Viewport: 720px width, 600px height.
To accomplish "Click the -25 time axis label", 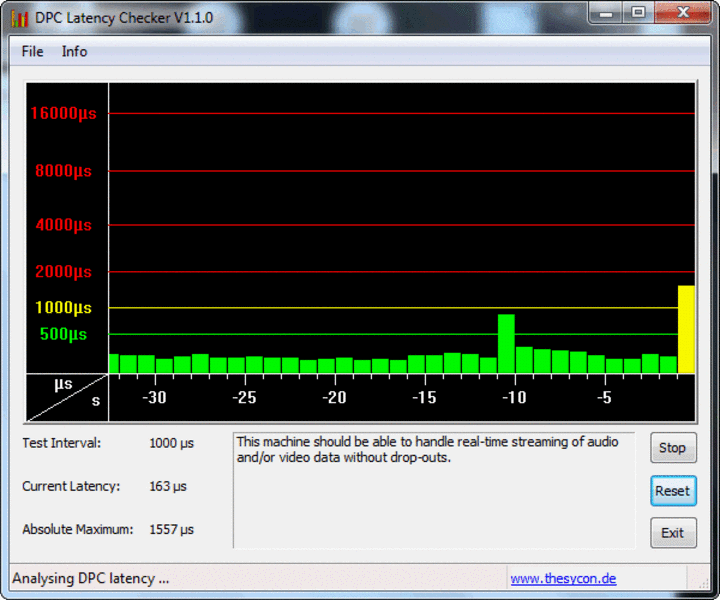I will click(x=244, y=398).
